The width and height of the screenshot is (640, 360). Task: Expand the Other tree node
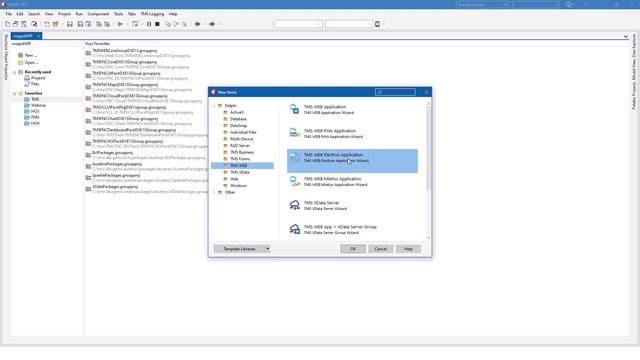click(214, 192)
